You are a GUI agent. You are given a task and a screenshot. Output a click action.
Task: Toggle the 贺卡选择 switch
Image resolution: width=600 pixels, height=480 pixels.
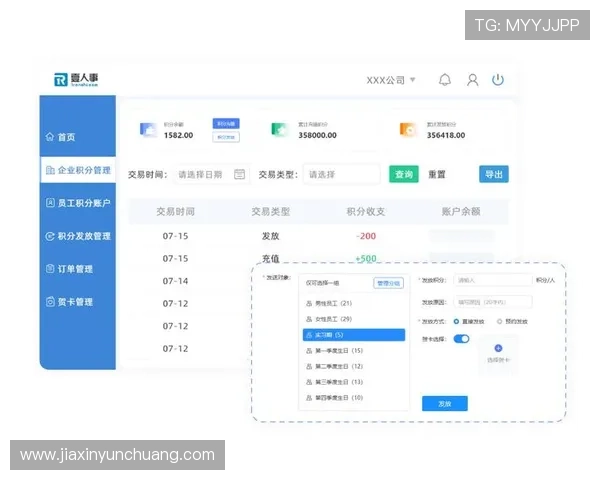click(x=461, y=339)
